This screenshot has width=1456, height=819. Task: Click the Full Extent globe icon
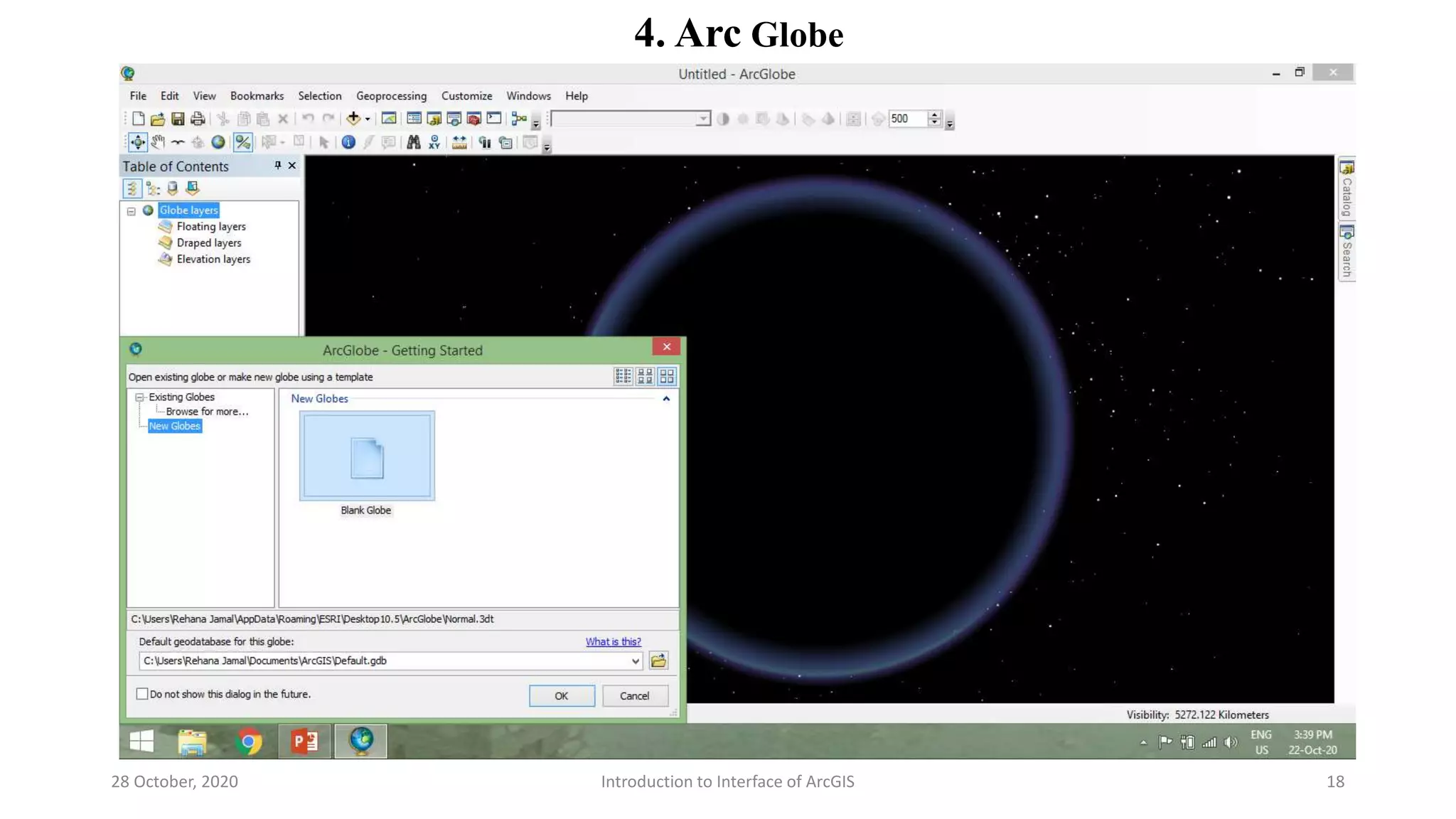tap(218, 142)
